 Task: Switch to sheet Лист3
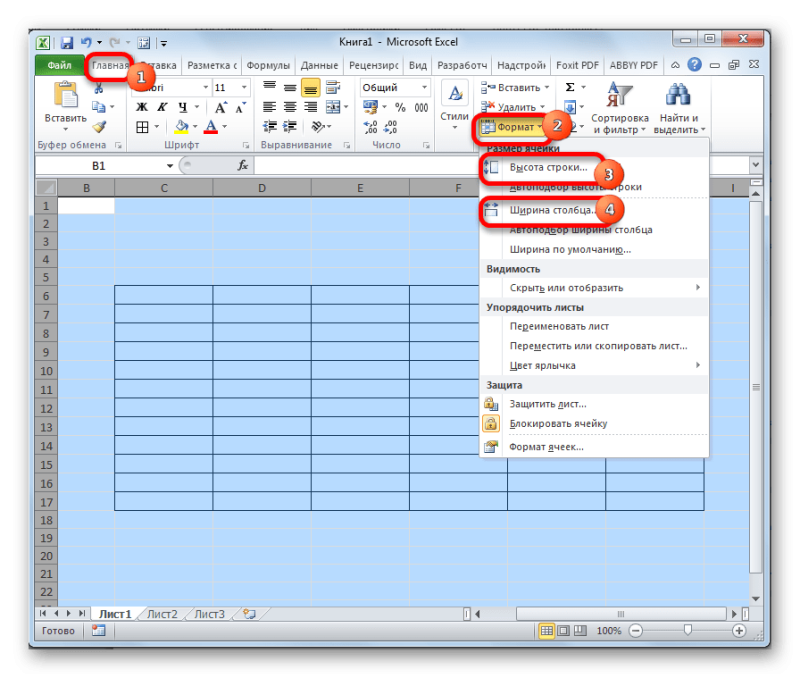tap(209, 614)
